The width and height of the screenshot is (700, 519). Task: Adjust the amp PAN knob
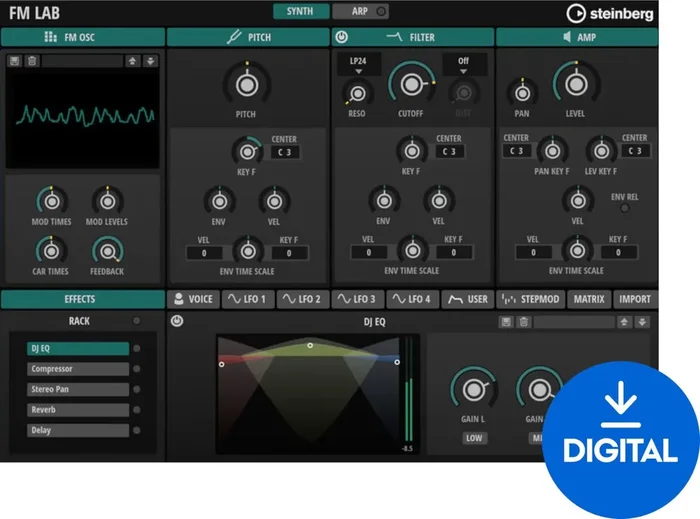522,93
